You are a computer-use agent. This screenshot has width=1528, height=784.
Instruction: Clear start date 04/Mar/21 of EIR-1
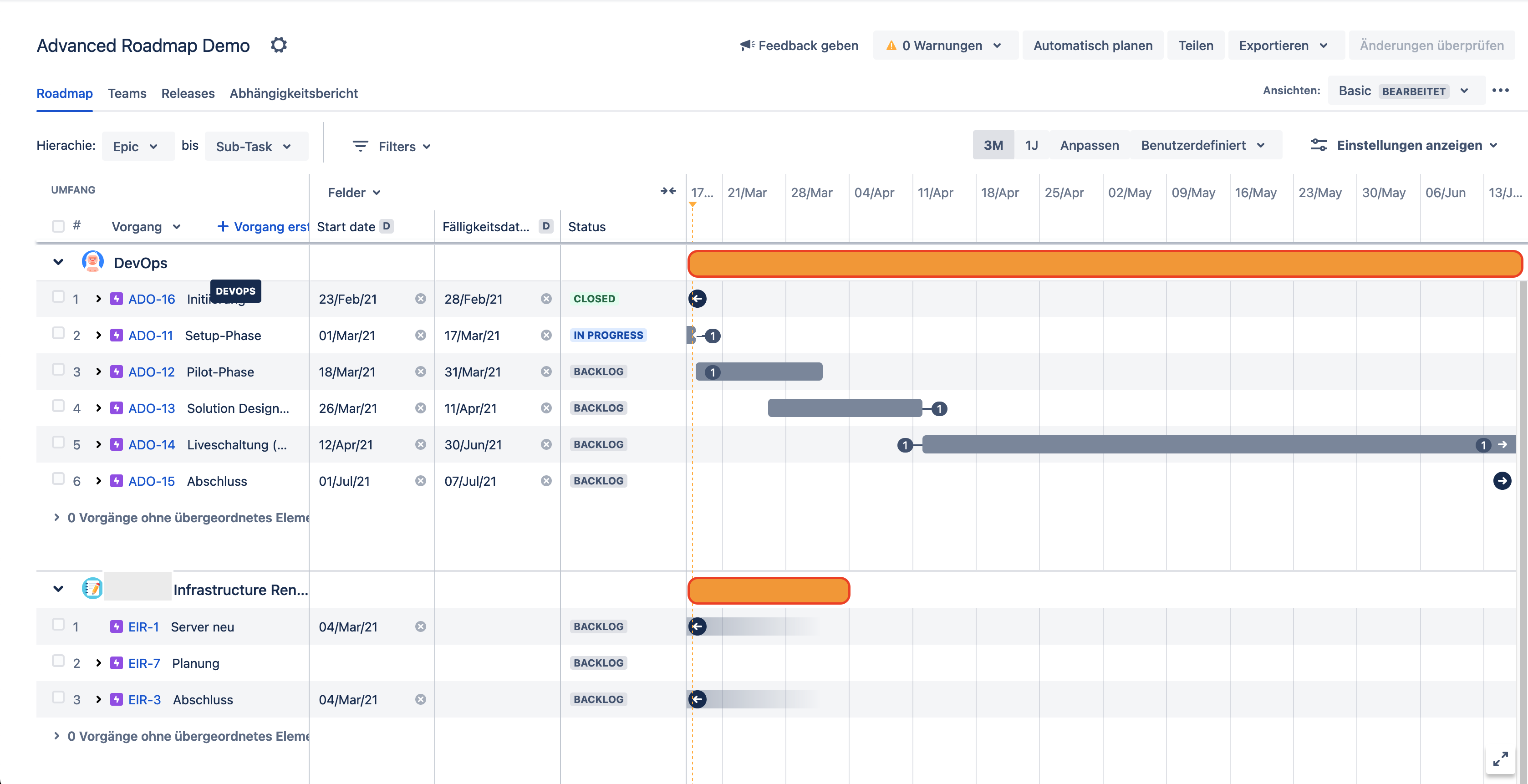point(421,627)
